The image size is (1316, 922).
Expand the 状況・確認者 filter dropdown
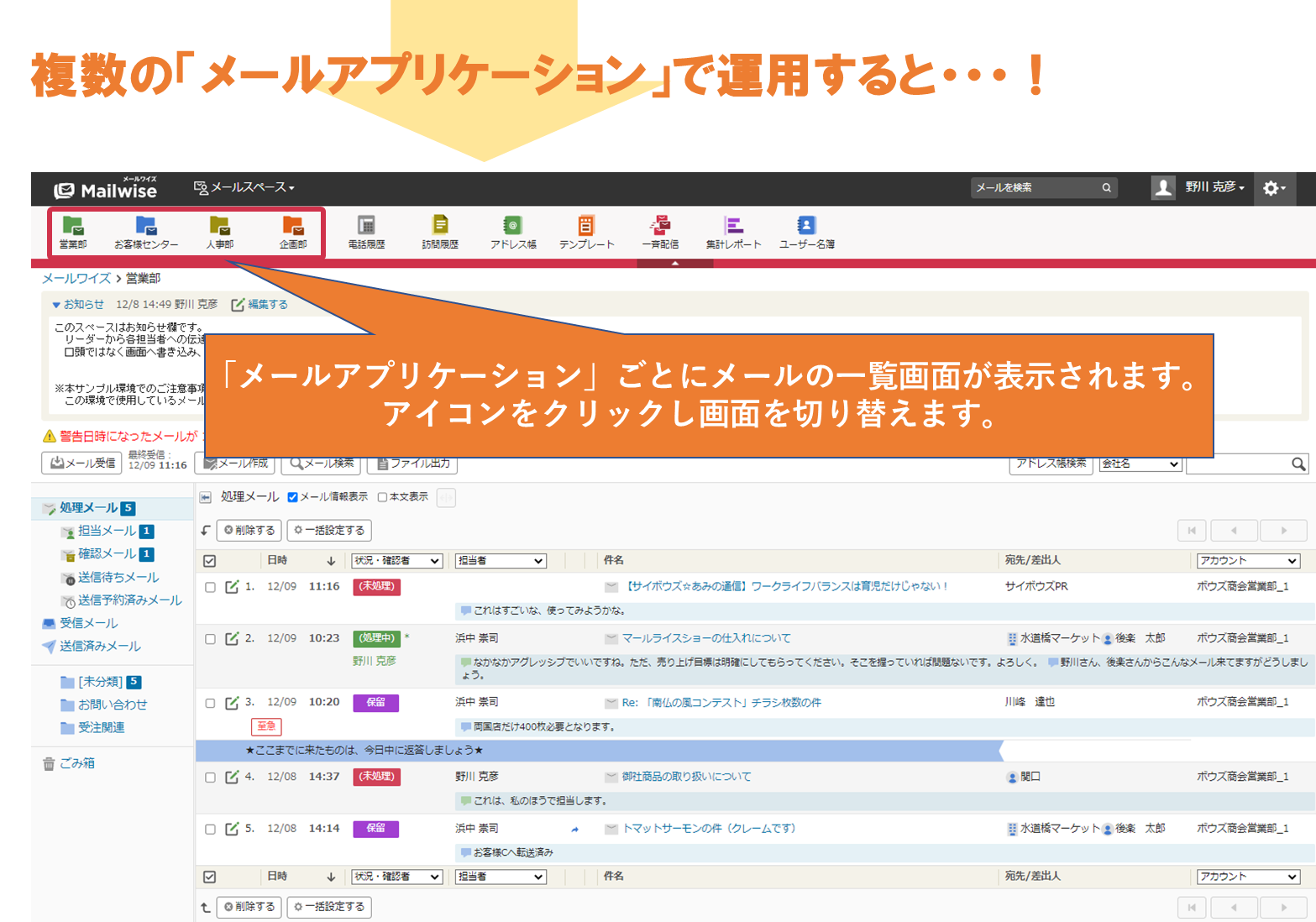click(396, 561)
